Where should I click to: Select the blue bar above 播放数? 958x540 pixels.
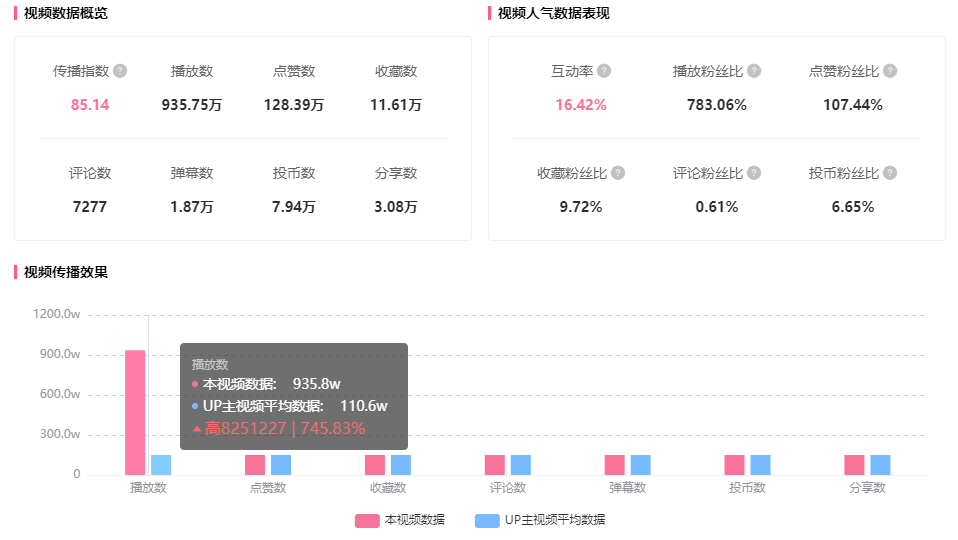(x=161, y=465)
